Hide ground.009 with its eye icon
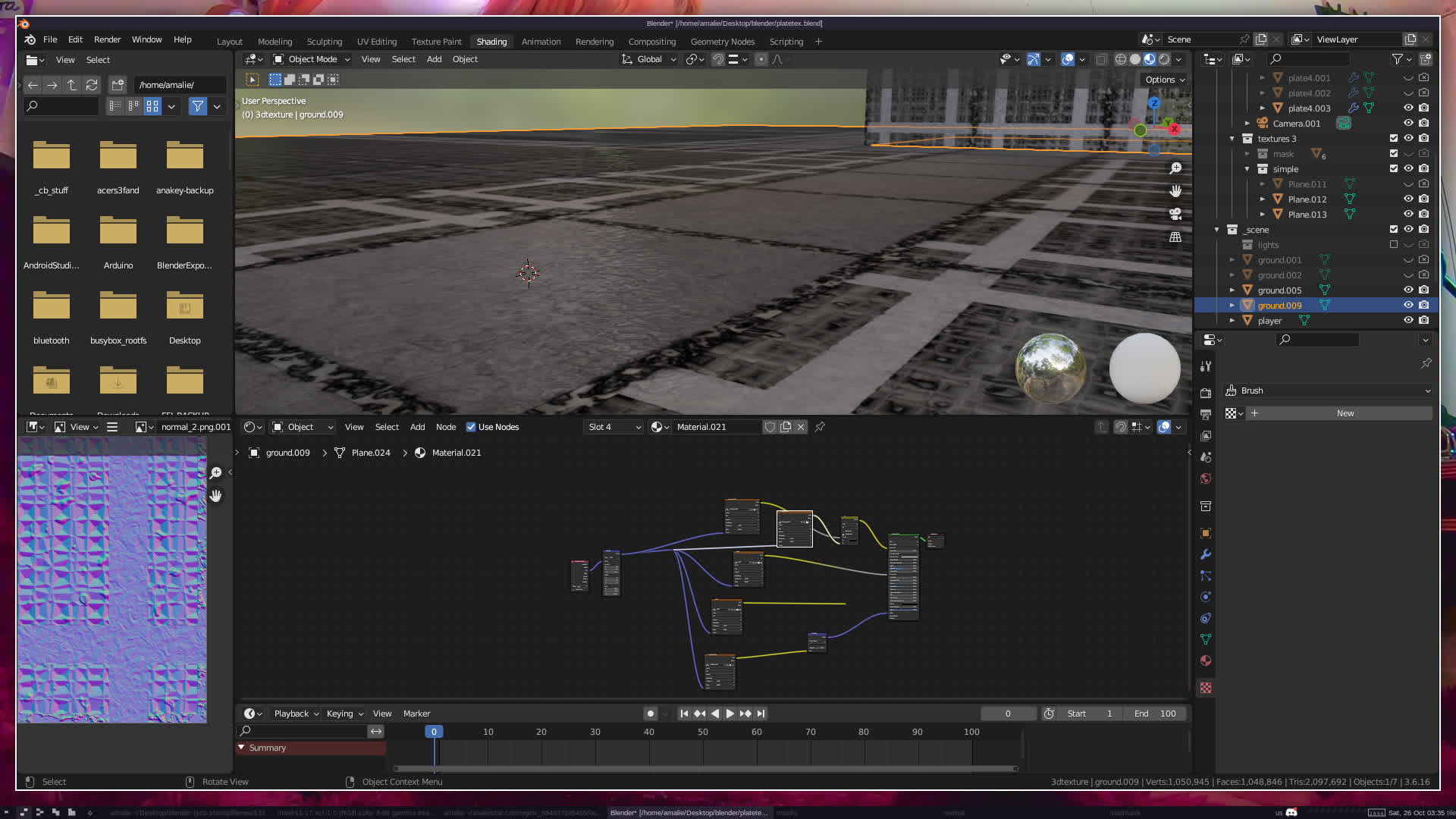Screen dimensions: 1456x819 coord(1408,305)
